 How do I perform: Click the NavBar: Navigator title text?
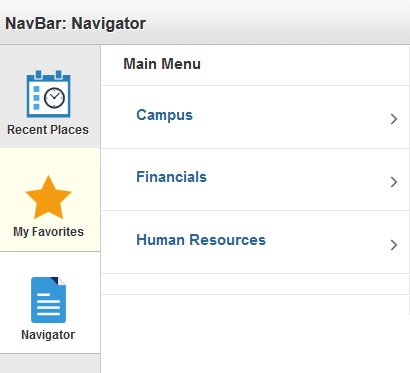pos(76,24)
